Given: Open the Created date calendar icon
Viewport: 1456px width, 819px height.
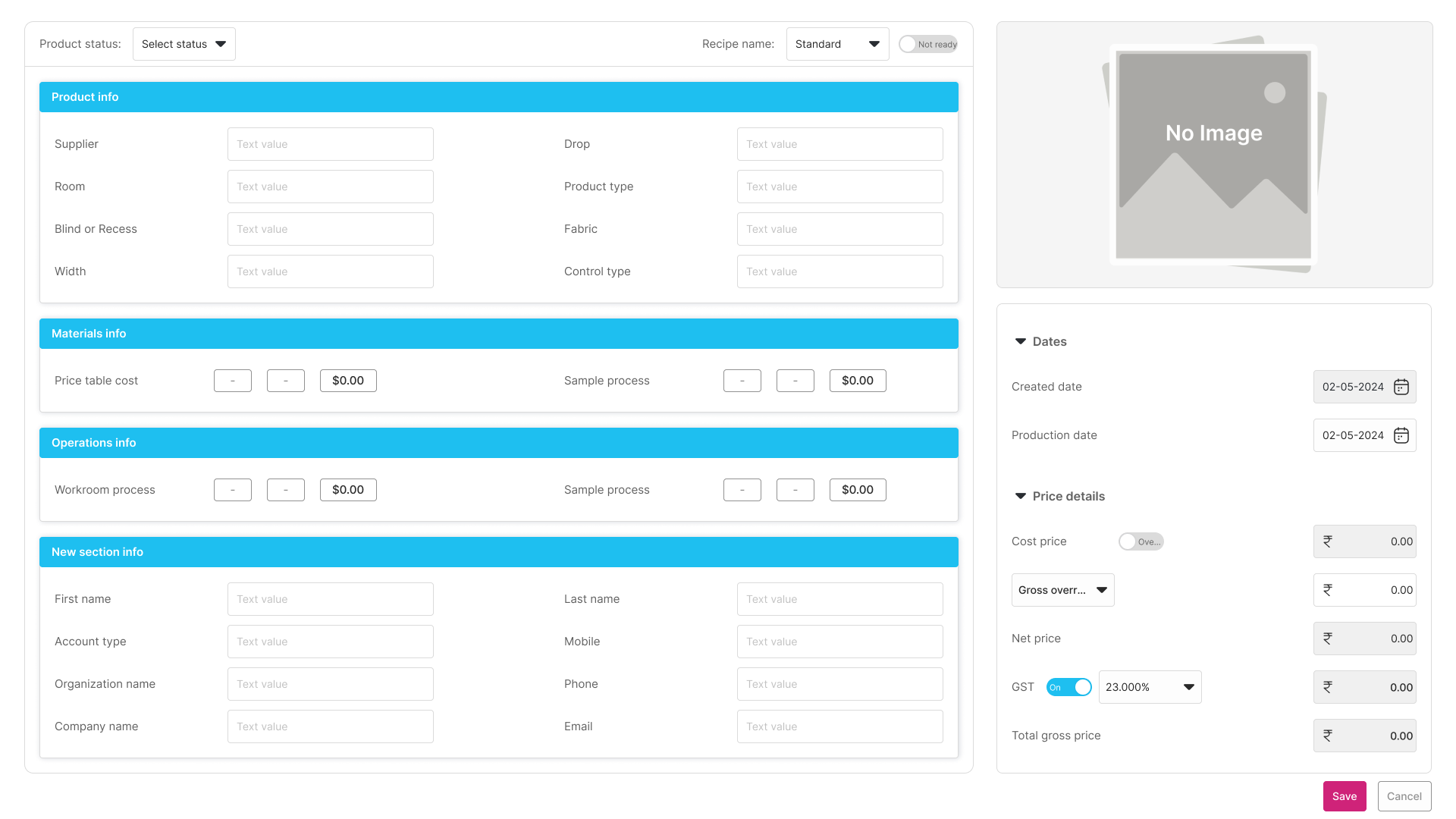Looking at the screenshot, I should pyautogui.click(x=1401, y=387).
